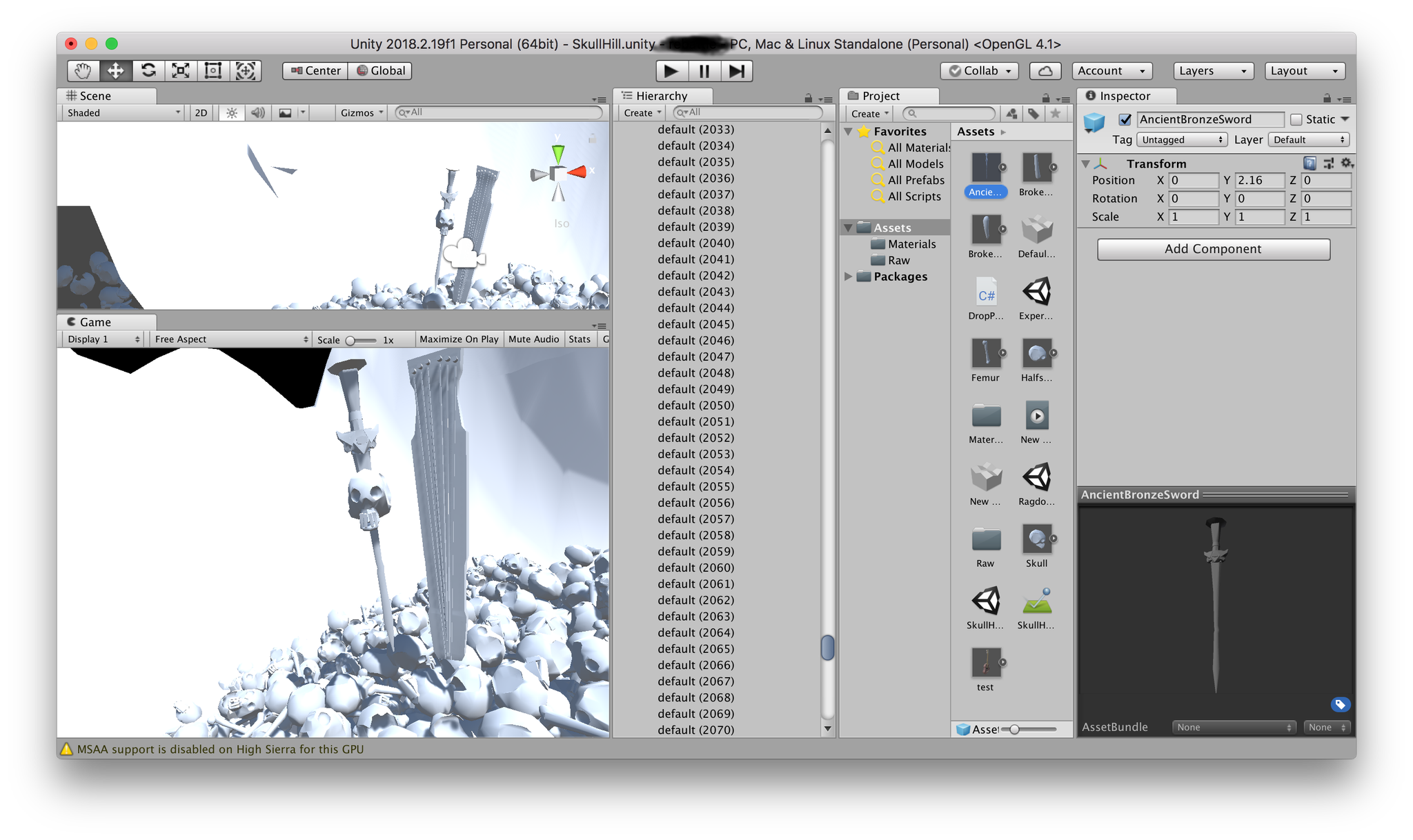Click Maximize On Play button
This screenshot has height=840, width=1413.
459,339
